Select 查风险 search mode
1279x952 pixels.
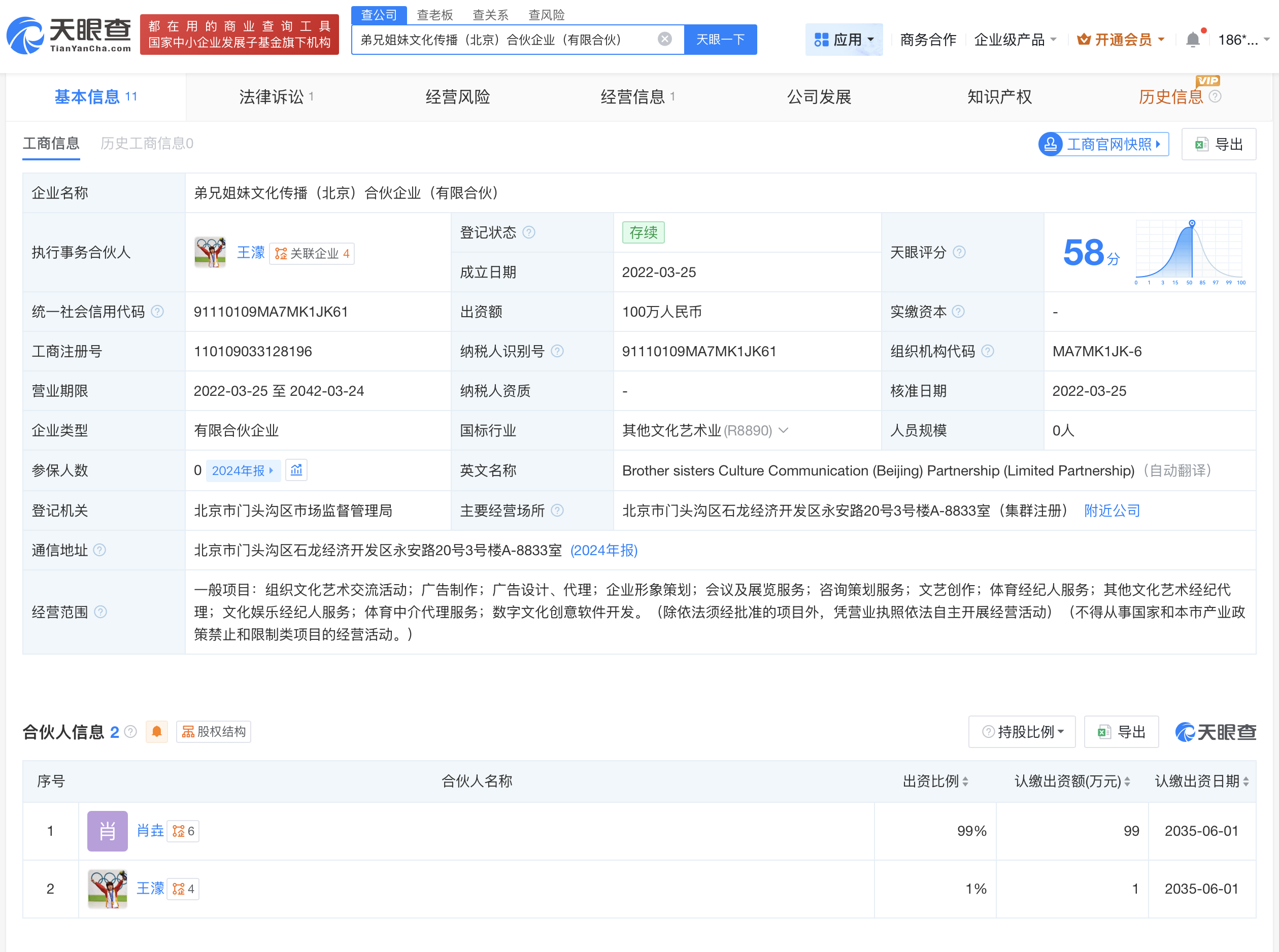547,15
